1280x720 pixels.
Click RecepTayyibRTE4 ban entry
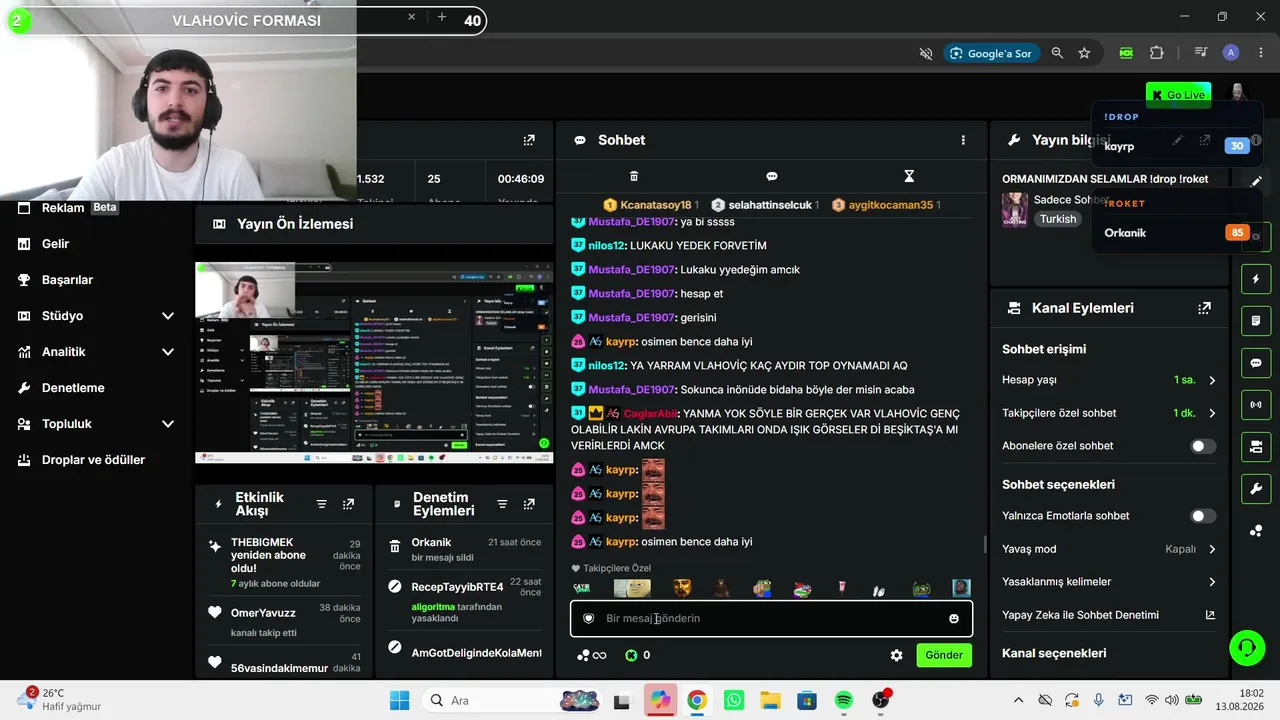464,600
